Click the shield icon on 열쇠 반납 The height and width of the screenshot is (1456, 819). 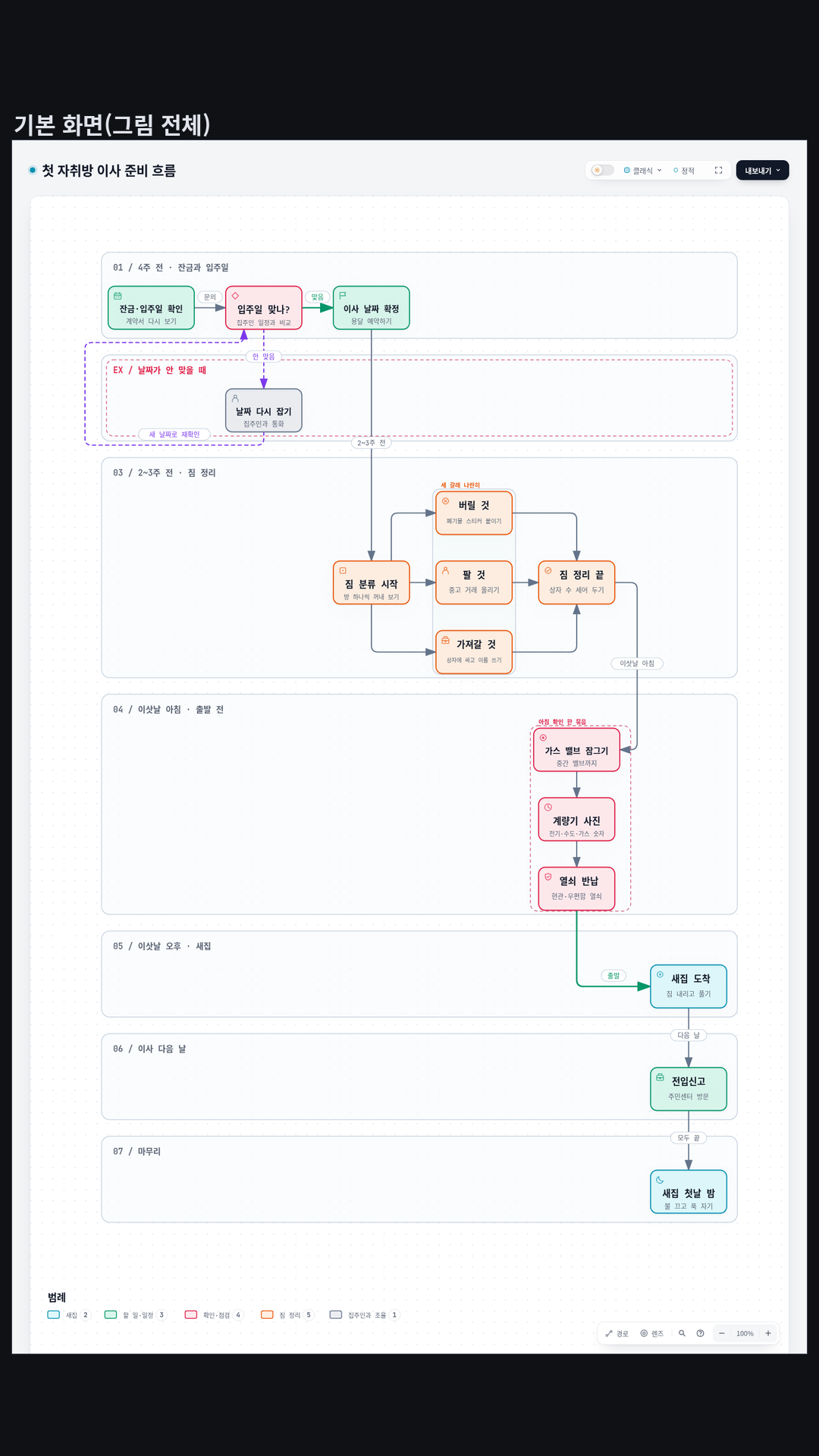click(x=548, y=877)
